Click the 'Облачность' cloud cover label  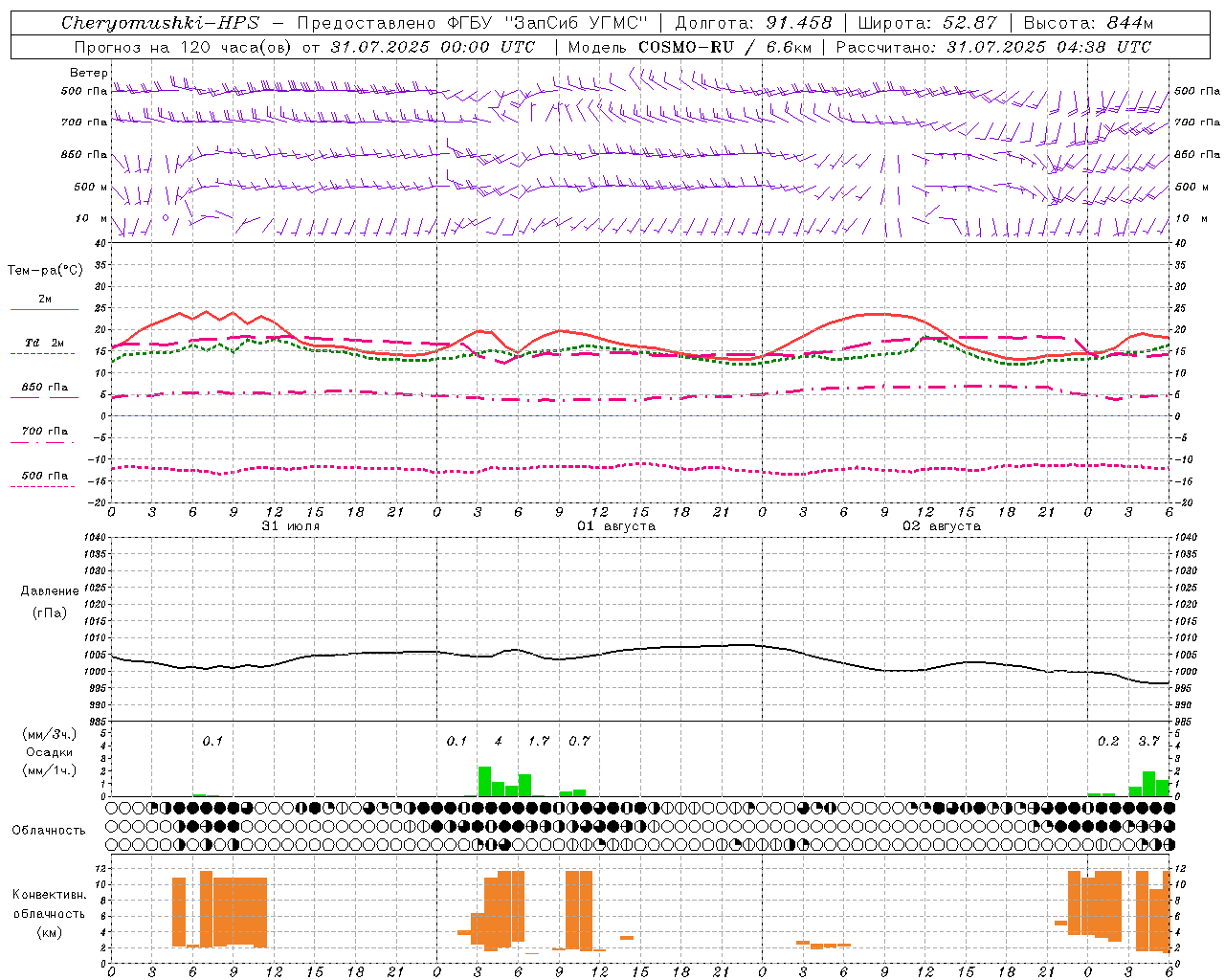49,831
